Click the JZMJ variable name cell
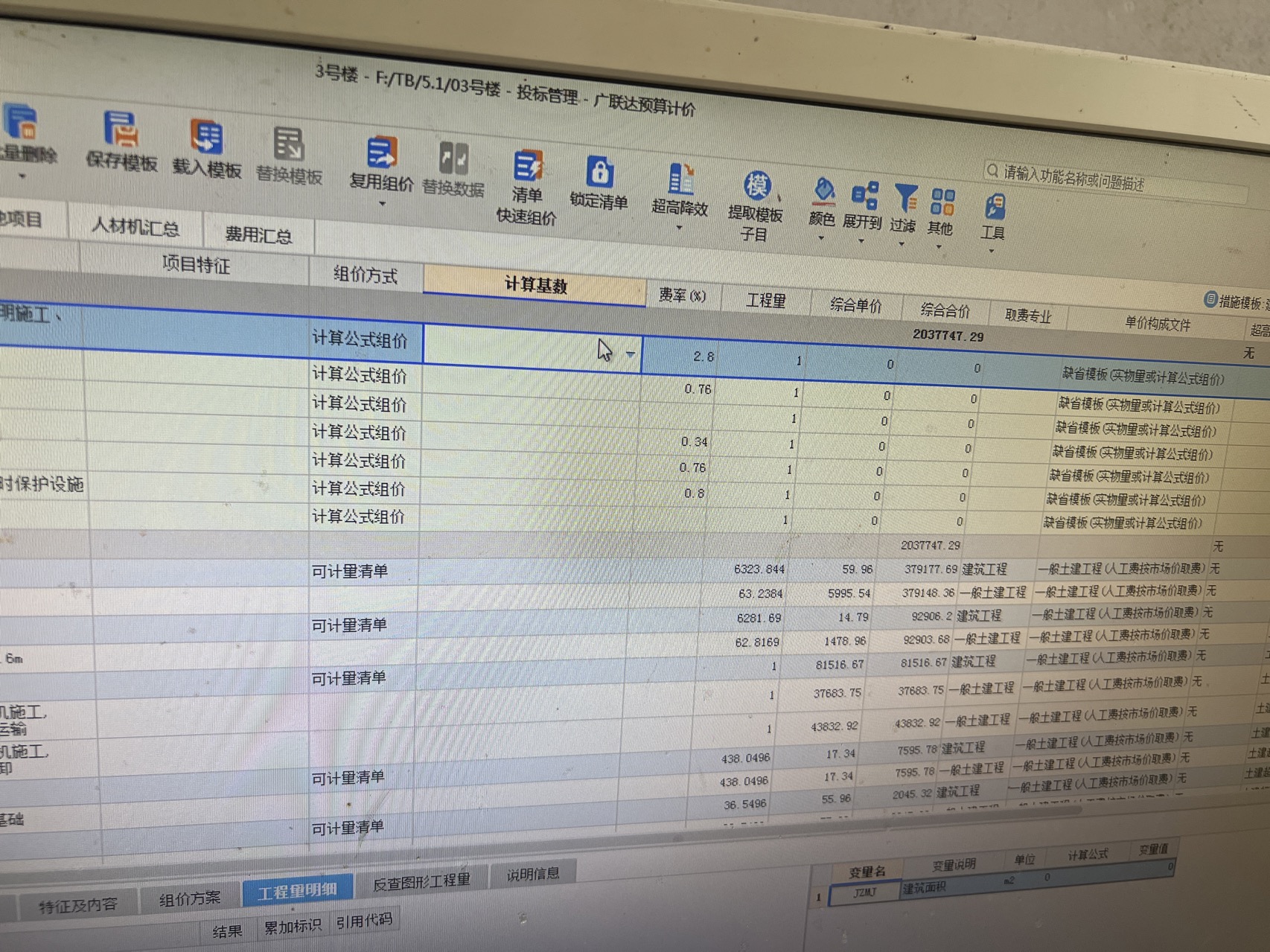Viewport: 1270px width, 952px height. pyautogui.click(x=864, y=892)
